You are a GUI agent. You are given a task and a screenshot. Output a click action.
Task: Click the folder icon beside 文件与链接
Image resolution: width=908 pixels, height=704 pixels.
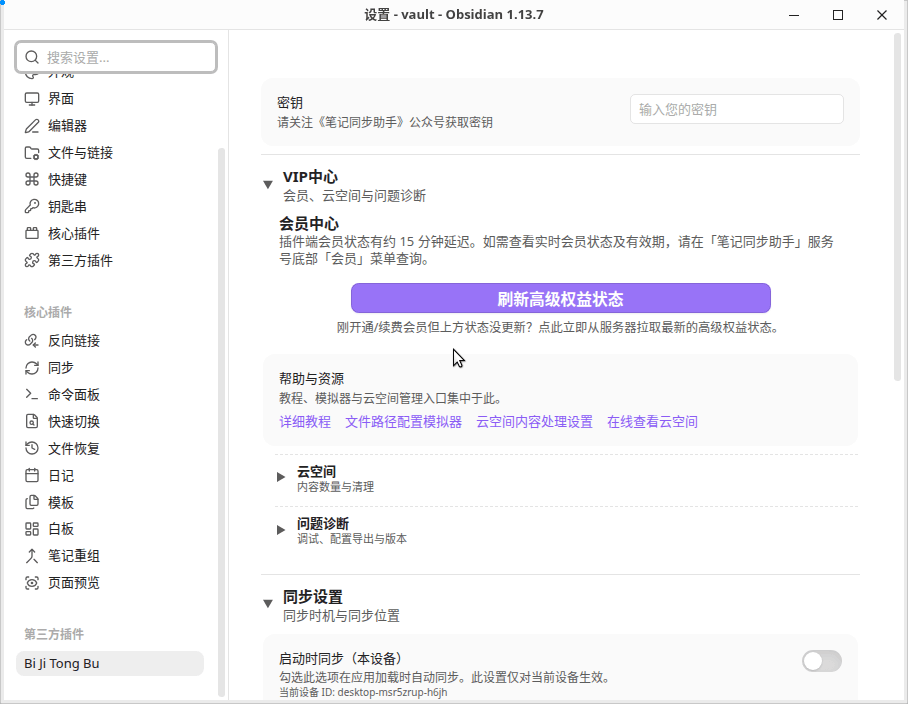tap(32, 153)
